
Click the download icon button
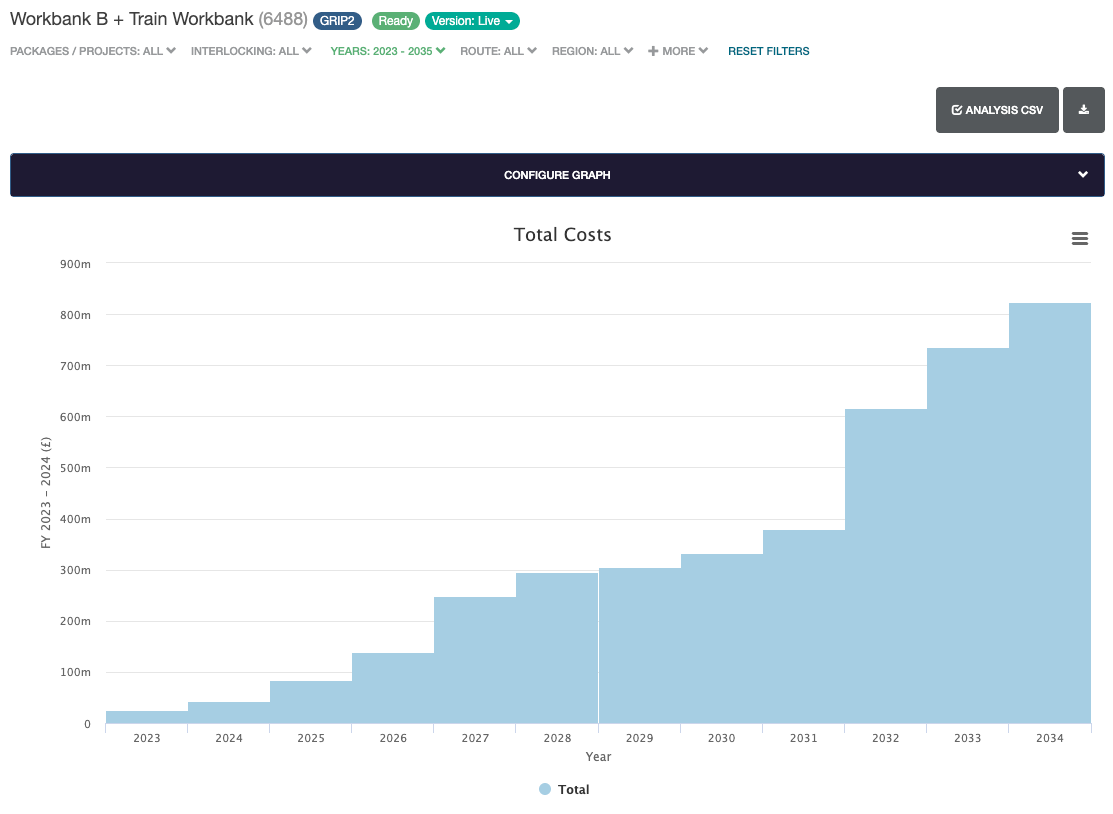(1083, 110)
